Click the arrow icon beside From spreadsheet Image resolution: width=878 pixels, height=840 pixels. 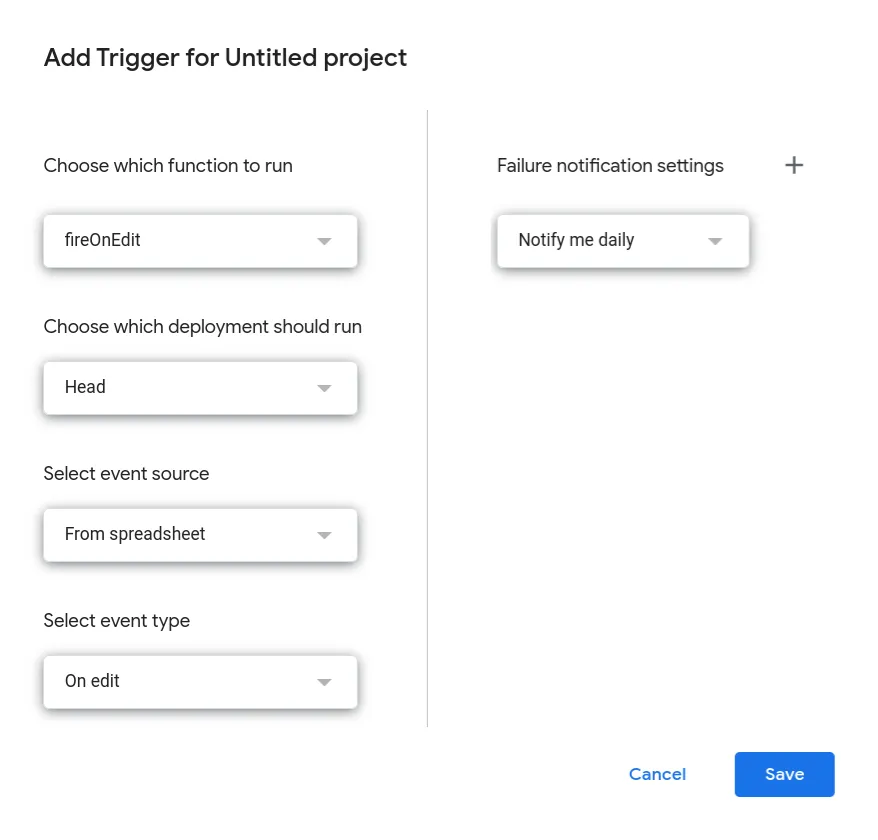coord(324,535)
